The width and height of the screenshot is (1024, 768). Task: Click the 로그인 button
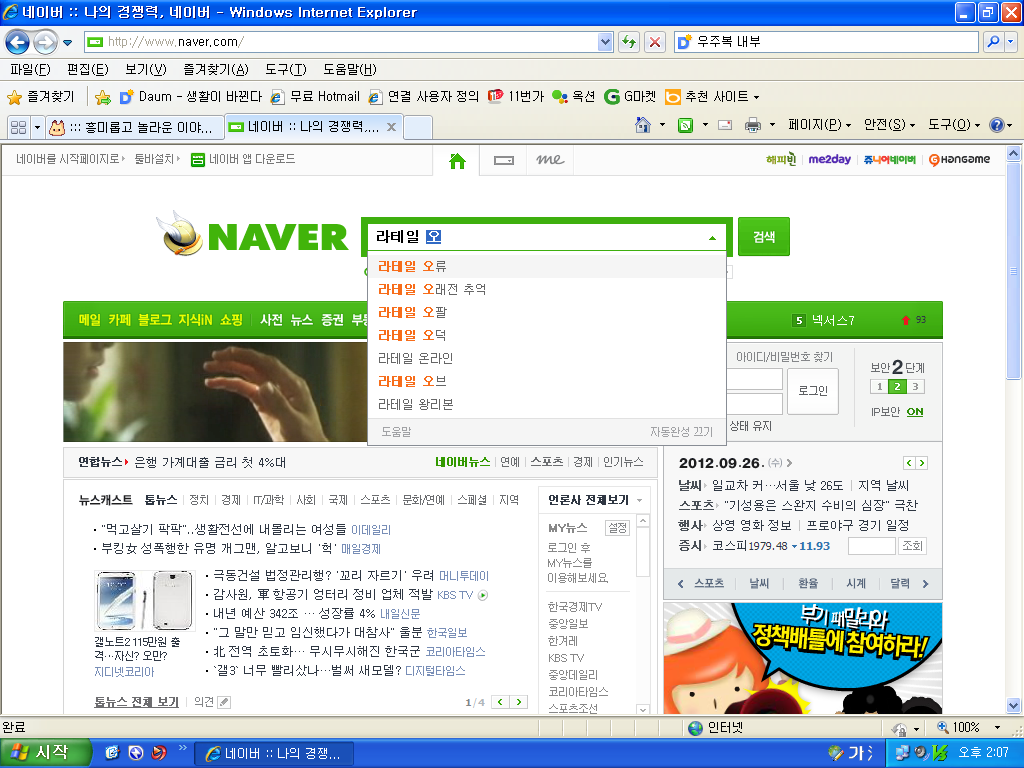tap(812, 391)
